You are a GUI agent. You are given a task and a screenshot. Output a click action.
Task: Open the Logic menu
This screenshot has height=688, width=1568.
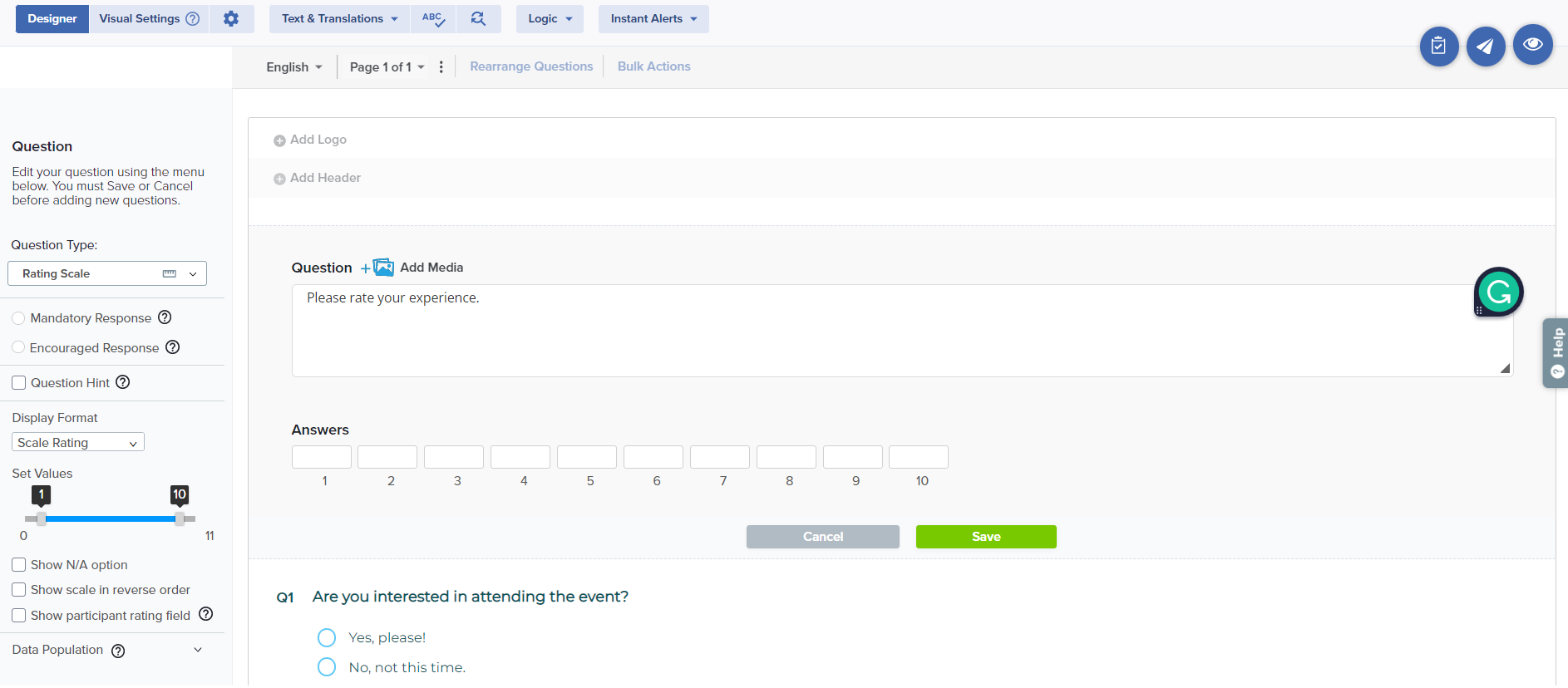(550, 19)
